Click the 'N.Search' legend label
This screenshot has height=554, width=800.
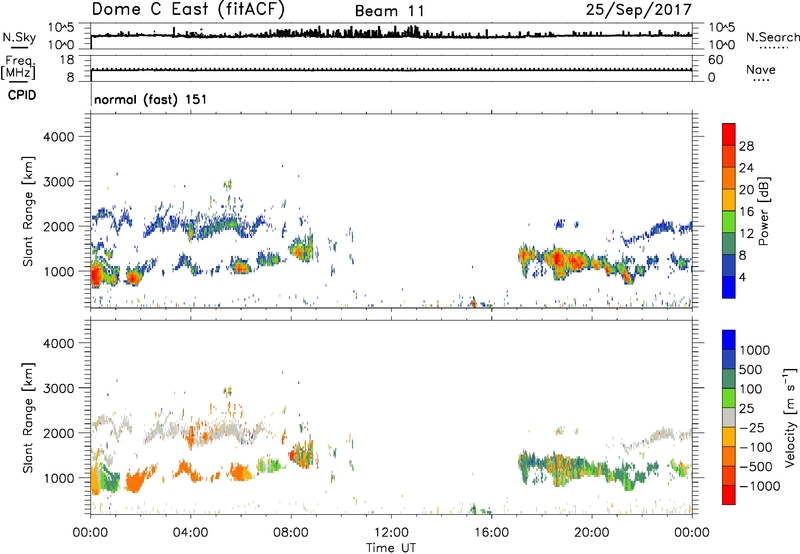click(772, 37)
